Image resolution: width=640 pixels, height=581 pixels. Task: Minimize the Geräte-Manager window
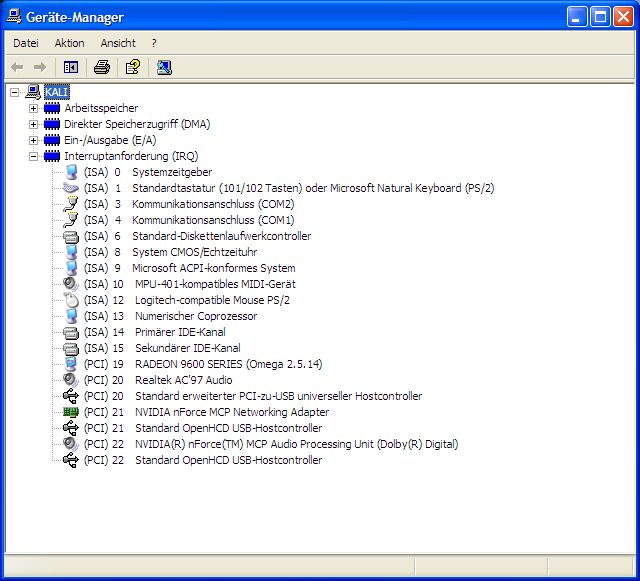[x=577, y=17]
